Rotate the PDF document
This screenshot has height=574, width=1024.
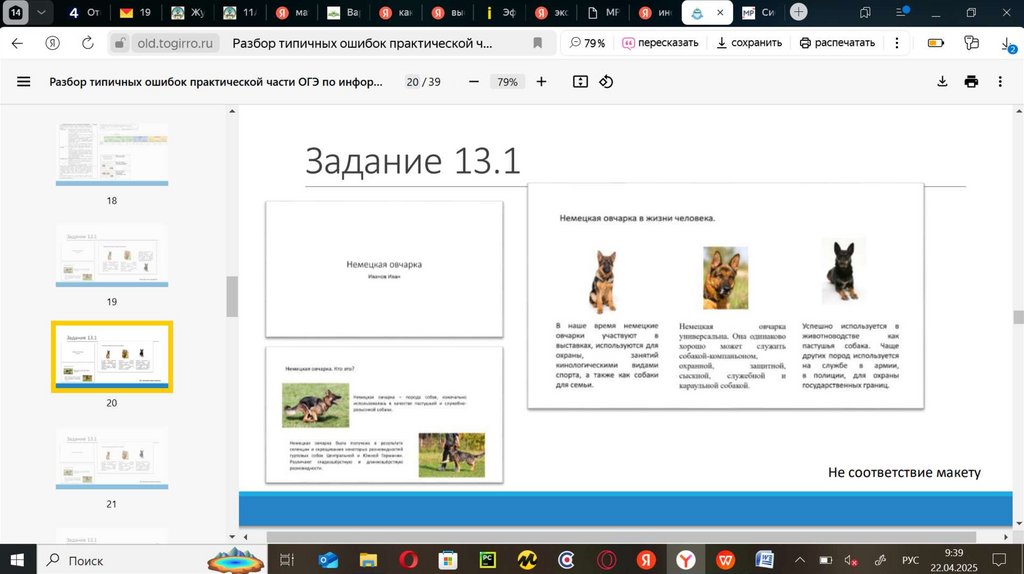click(606, 82)
